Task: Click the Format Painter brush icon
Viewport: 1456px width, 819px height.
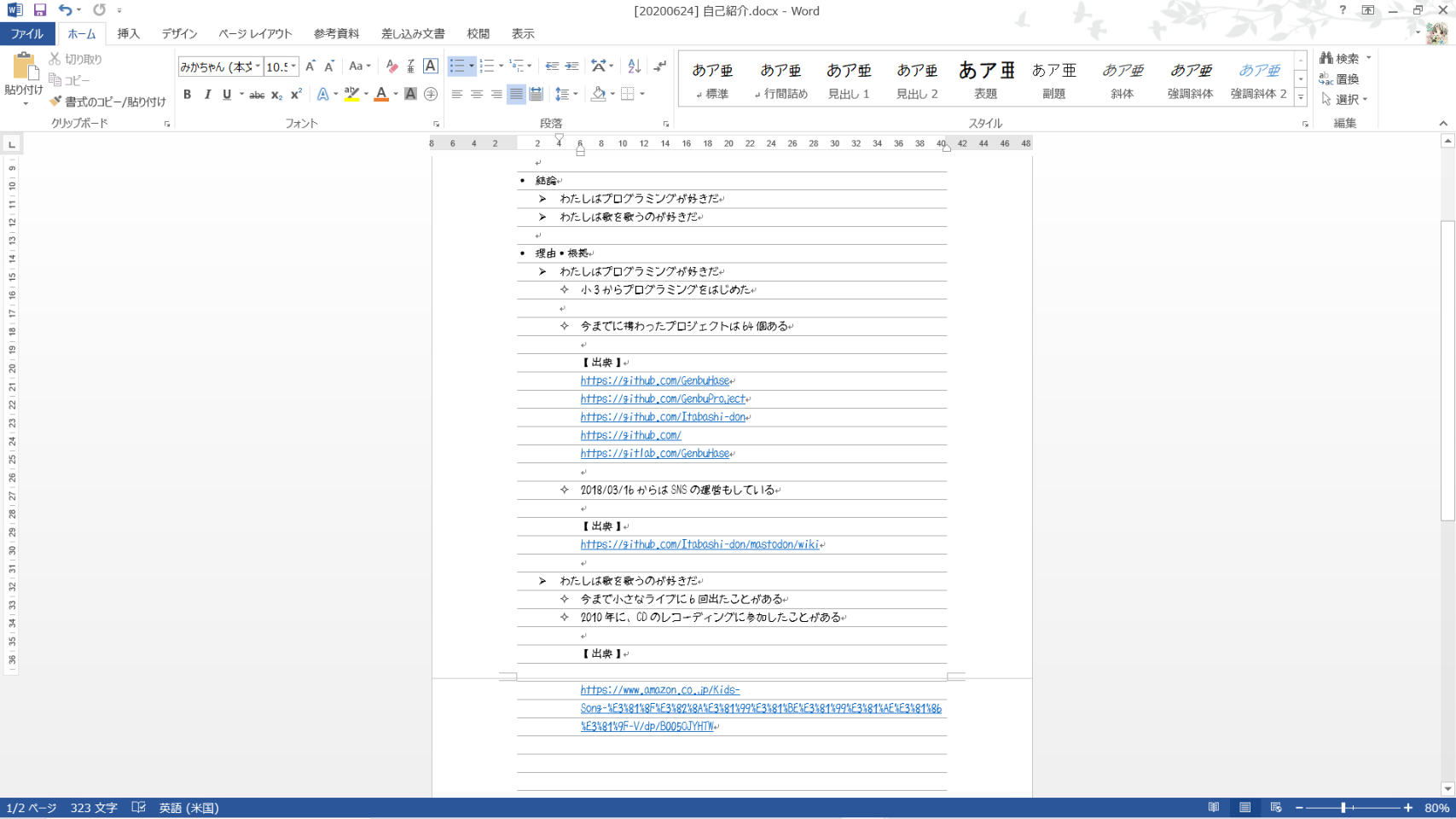Action: point(56,102)
